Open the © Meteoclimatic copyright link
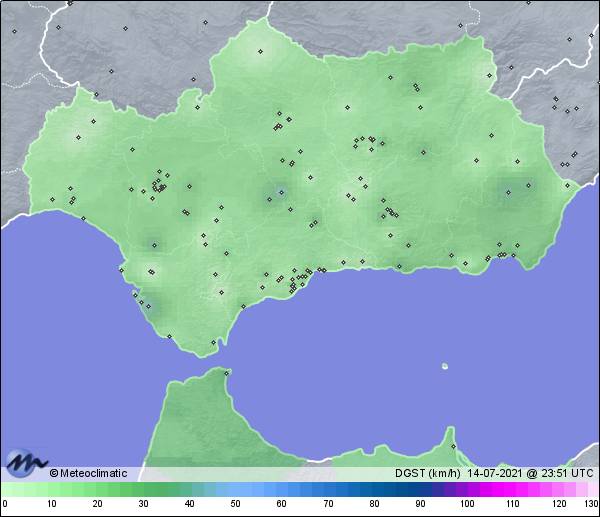 [x=88, y=473]
